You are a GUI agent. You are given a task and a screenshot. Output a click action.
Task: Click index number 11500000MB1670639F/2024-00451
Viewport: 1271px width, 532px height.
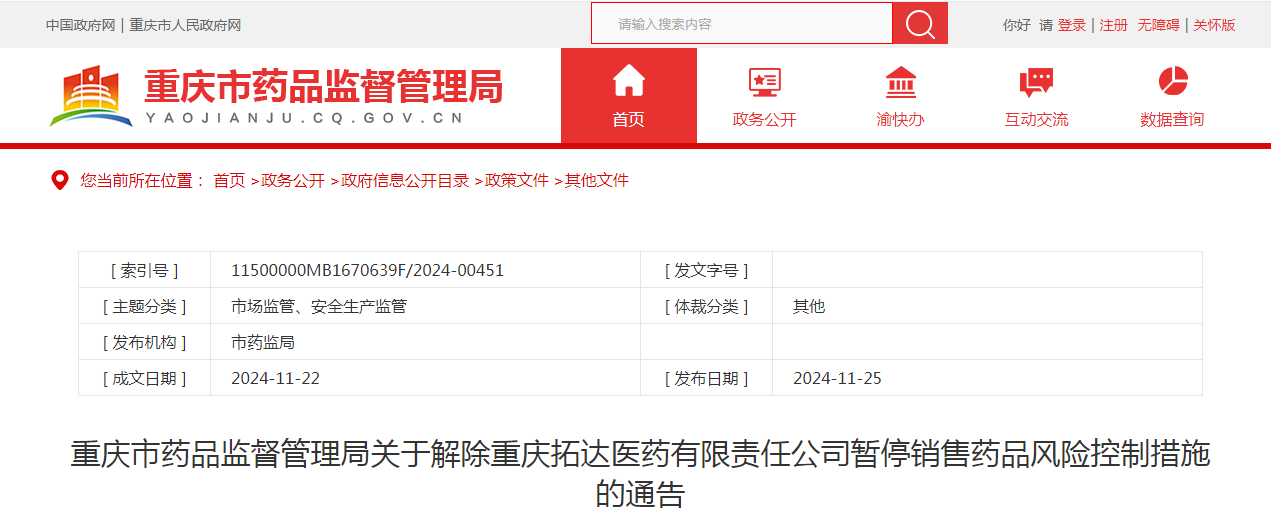click(367, 270)
